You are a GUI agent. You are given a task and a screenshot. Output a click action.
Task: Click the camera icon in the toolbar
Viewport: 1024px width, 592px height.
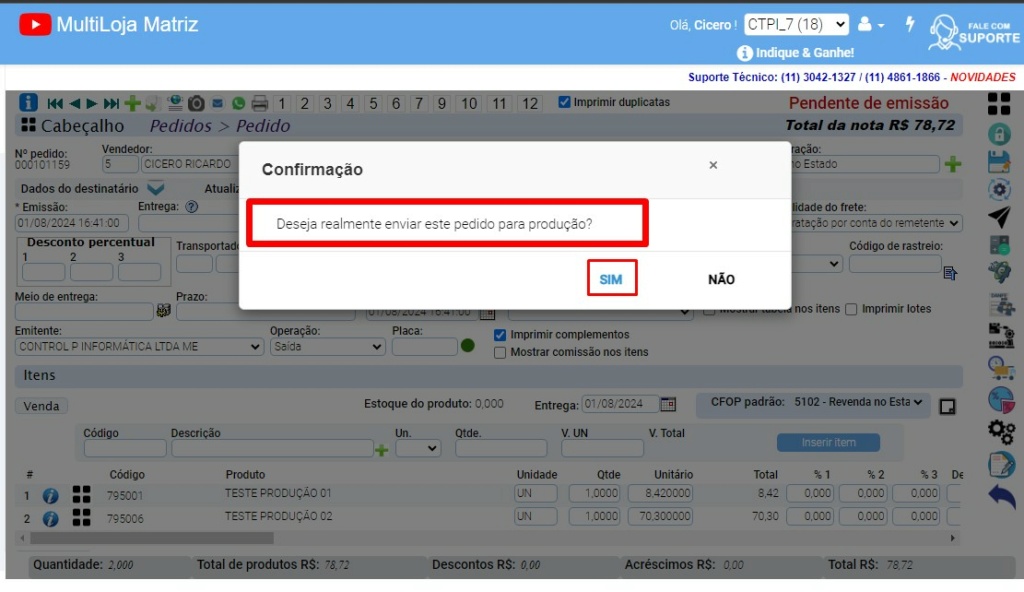tap(197, 102)
